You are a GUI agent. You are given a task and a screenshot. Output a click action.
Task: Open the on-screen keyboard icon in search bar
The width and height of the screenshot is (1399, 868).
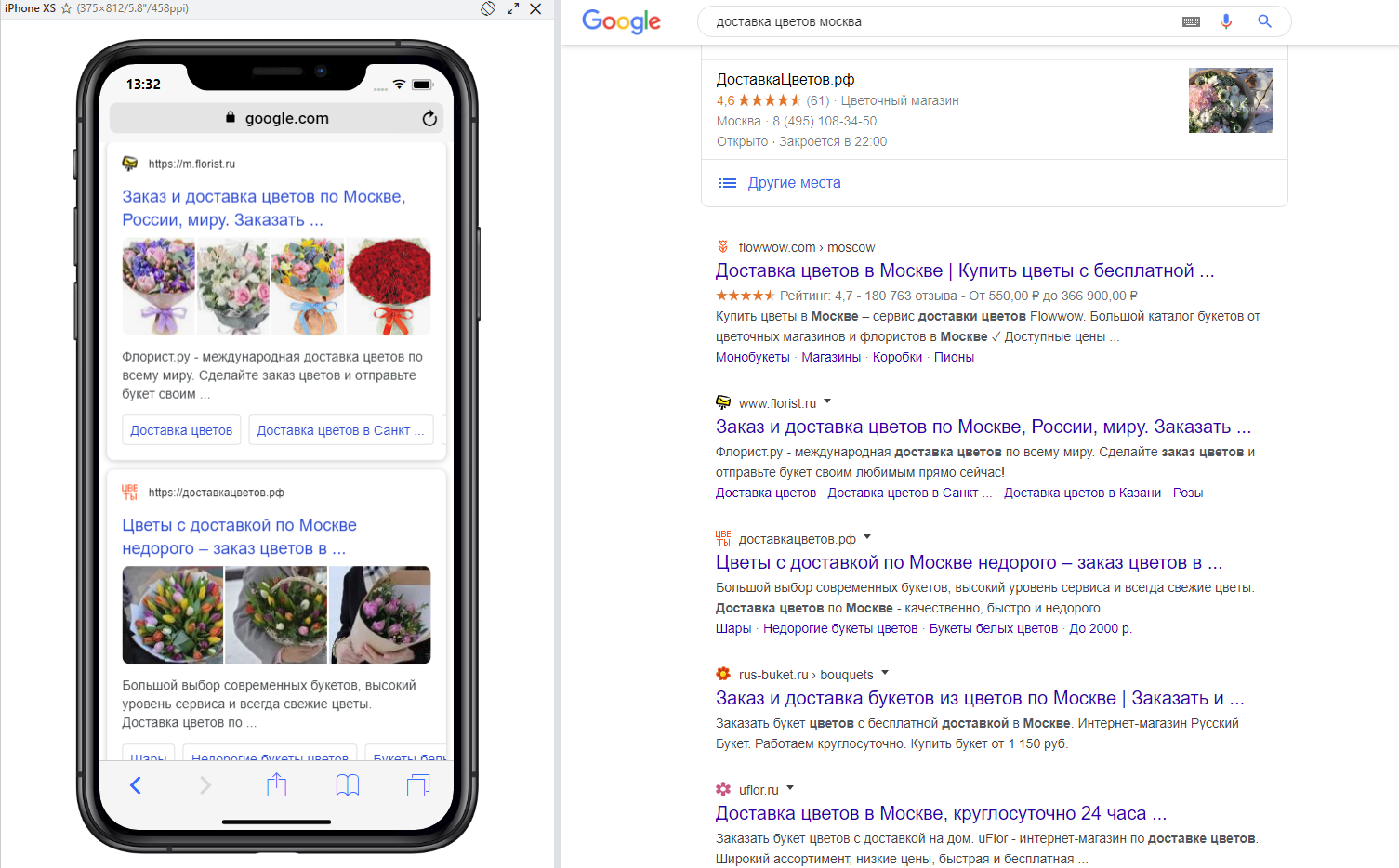tap(1191, 21)
